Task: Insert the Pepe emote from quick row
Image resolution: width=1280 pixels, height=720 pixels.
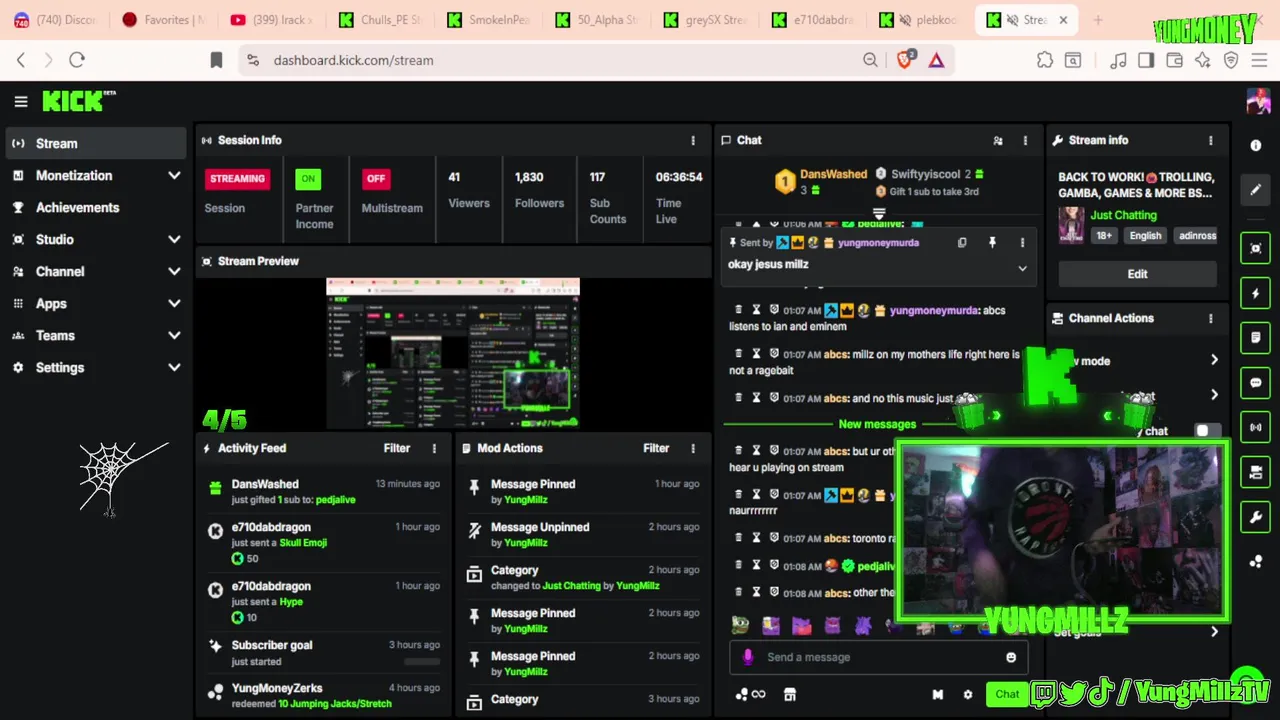Action: (740, 626)
